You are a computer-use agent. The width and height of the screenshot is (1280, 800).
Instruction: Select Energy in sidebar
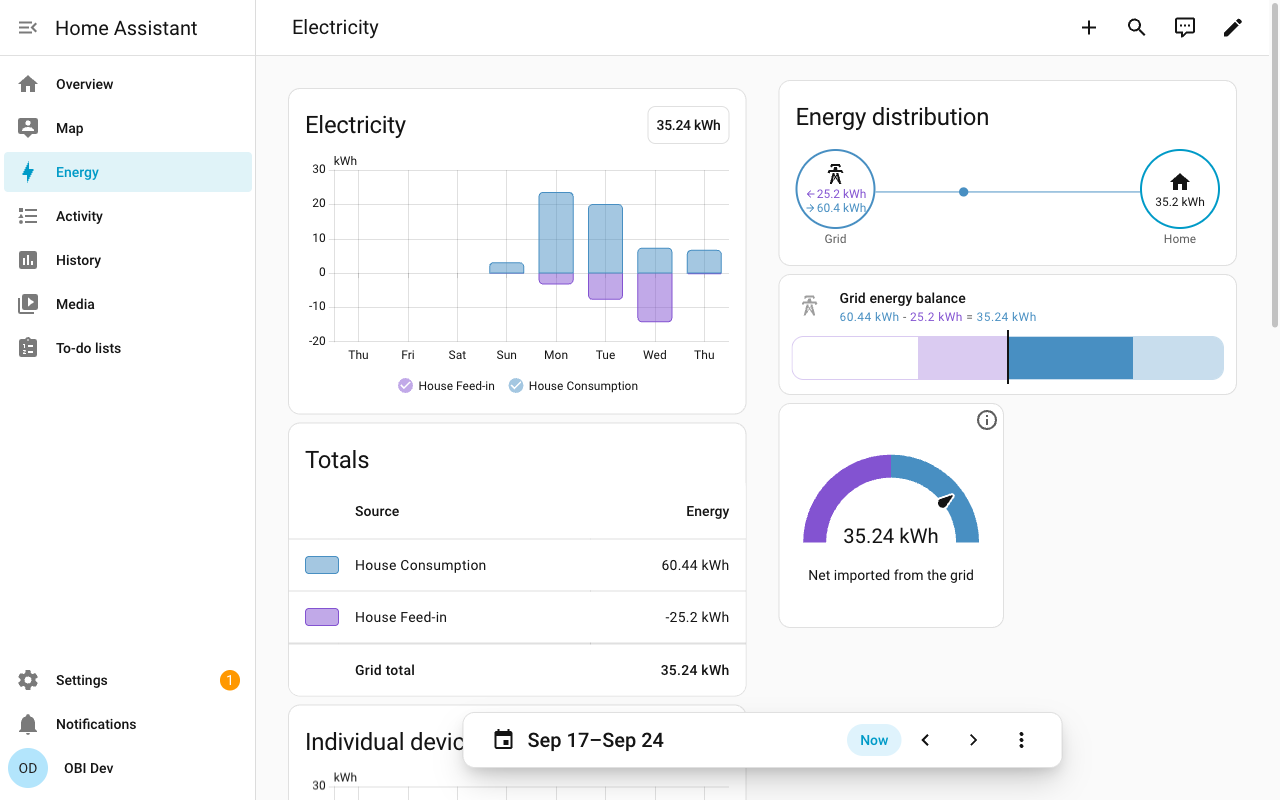tap(128, 172)
